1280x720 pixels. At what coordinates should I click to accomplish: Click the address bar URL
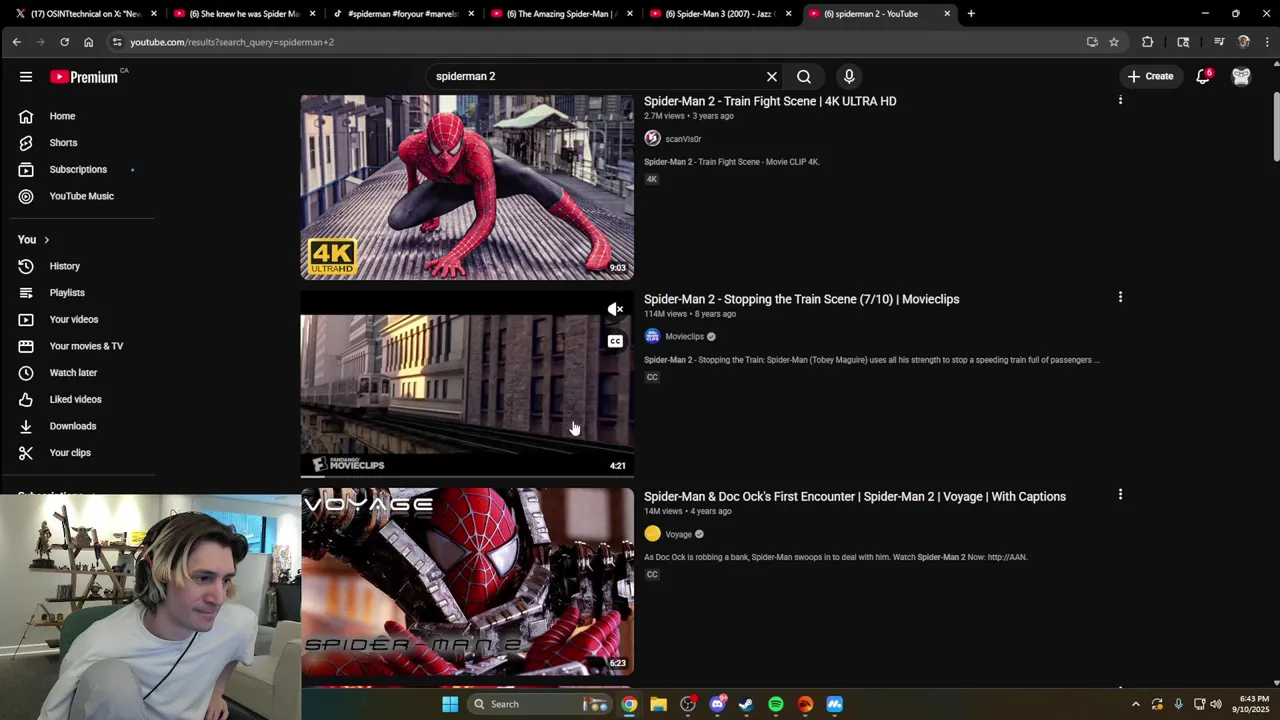[x=232, y=42]
